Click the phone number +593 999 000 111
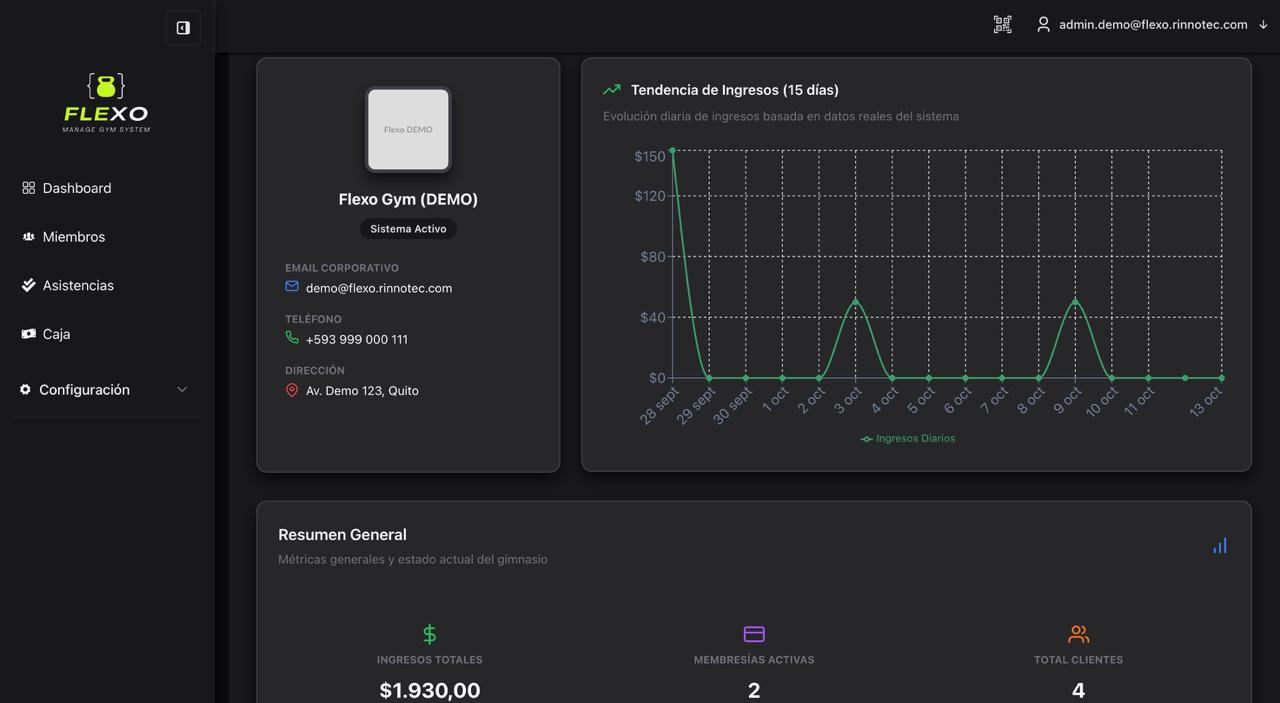The image size is (1280, 703). coord(356,339)
